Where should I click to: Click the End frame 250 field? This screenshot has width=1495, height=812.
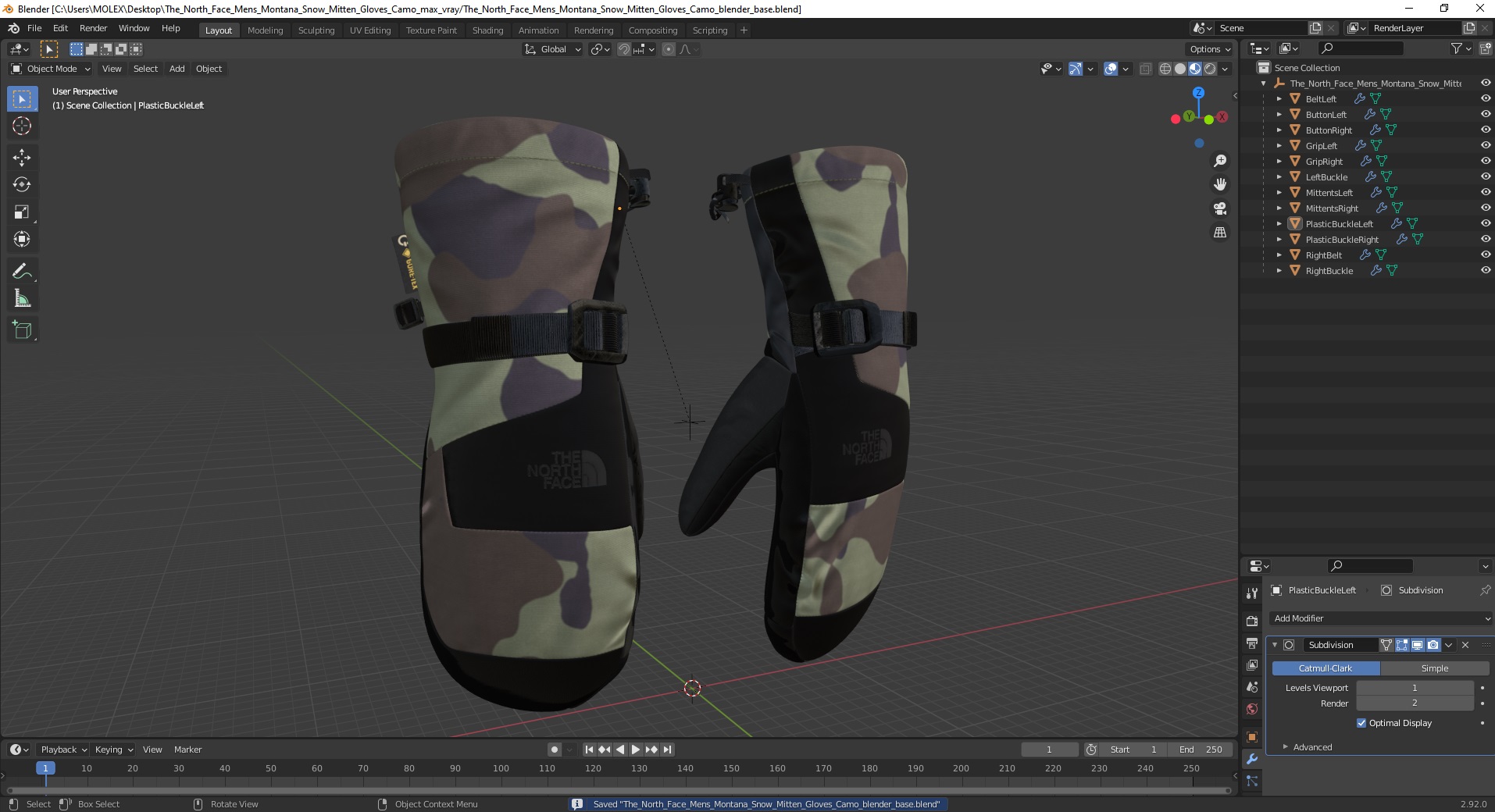click(x=1201, y=750)
